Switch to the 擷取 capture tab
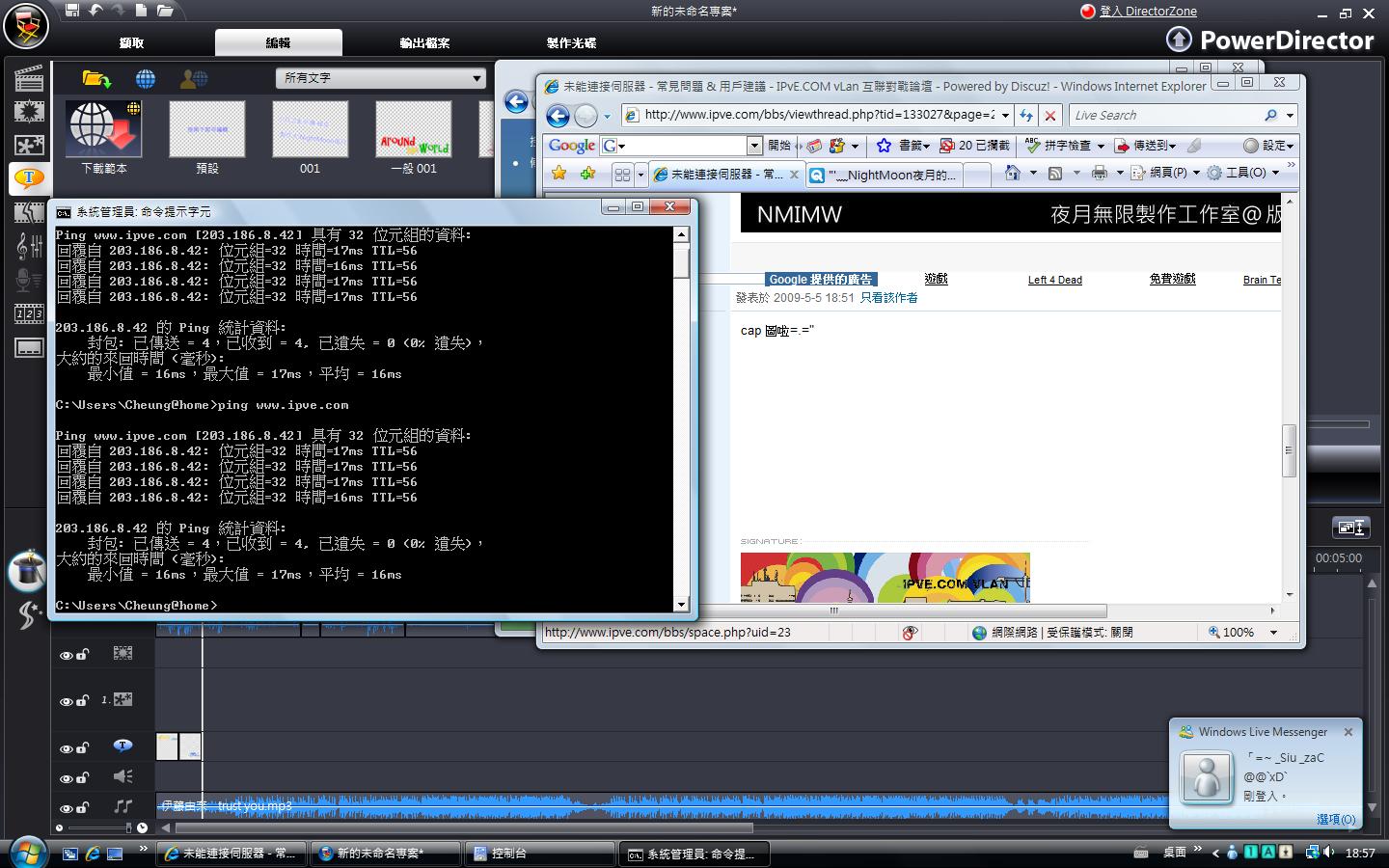The image size is (1389, 868). point(131,42)
